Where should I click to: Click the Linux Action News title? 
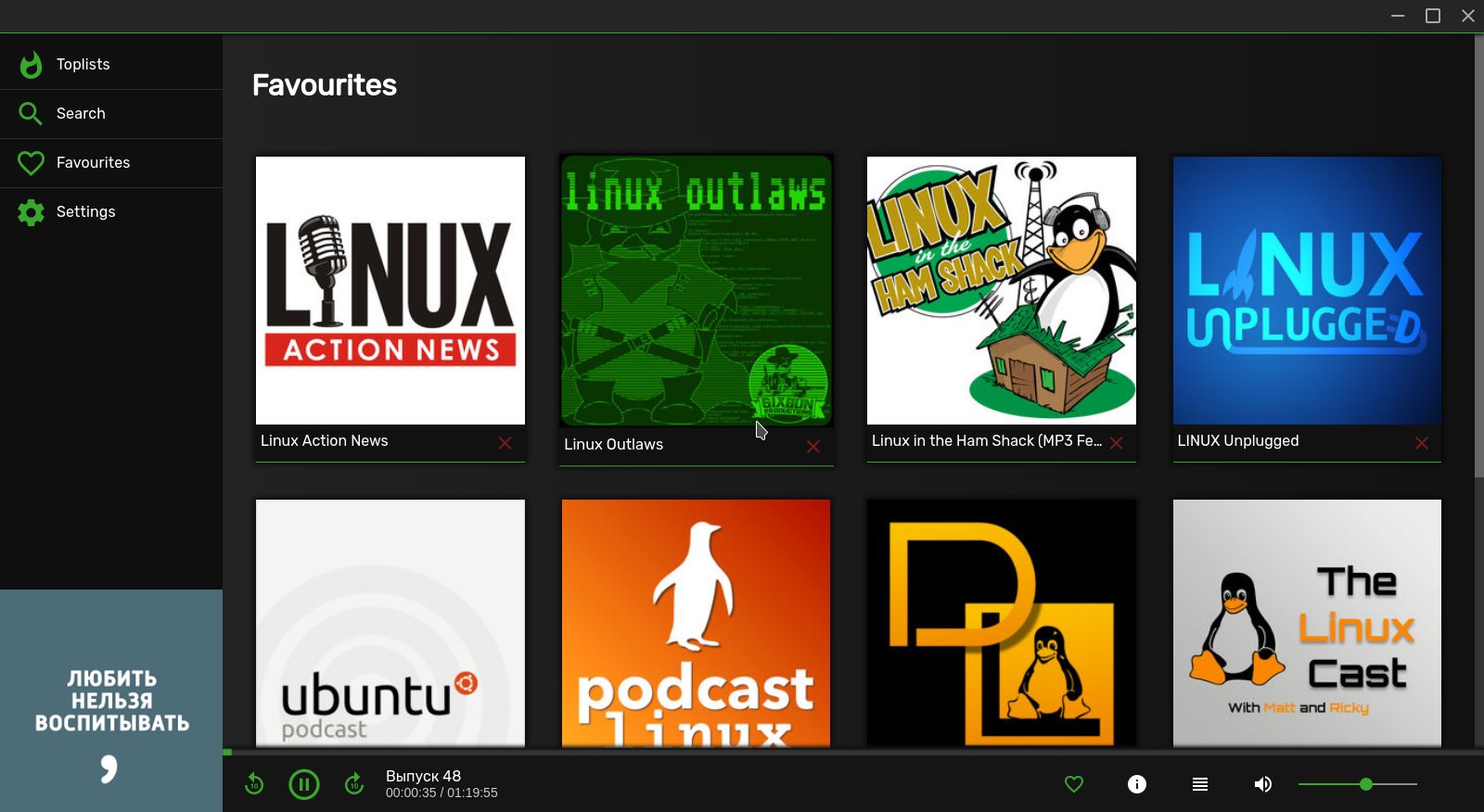pos(325,441)
